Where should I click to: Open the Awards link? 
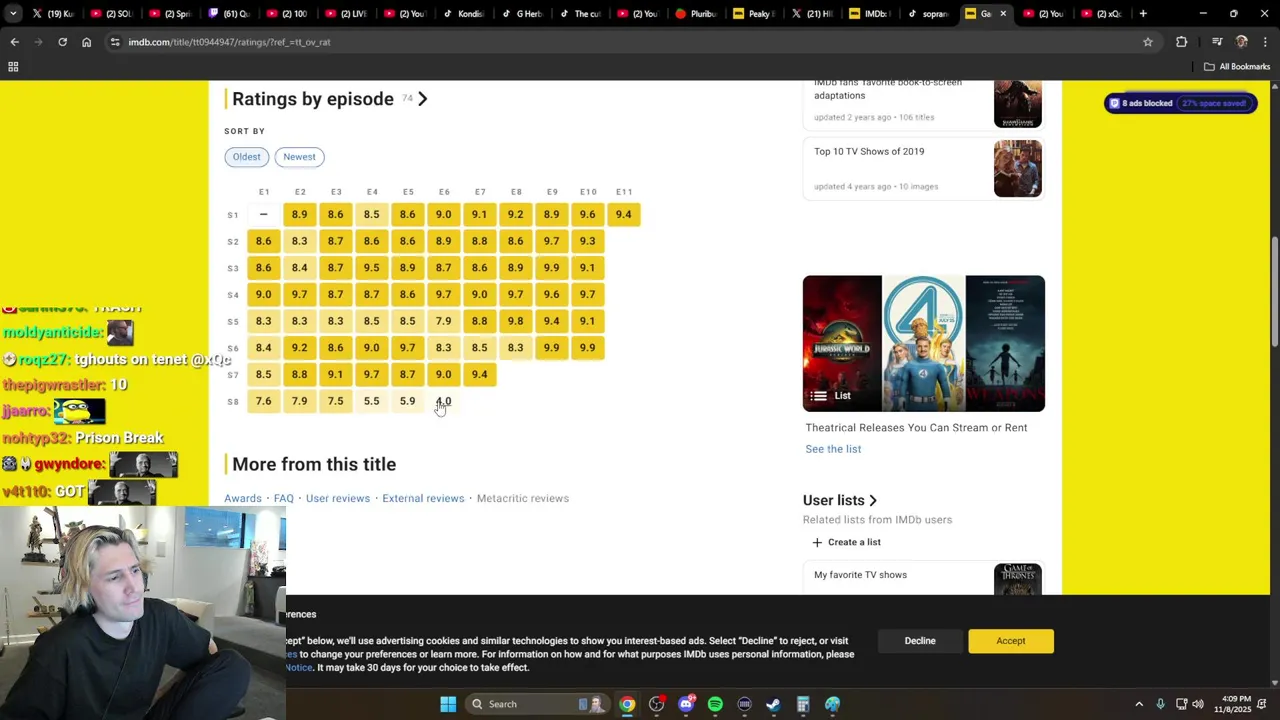[243, 498]
